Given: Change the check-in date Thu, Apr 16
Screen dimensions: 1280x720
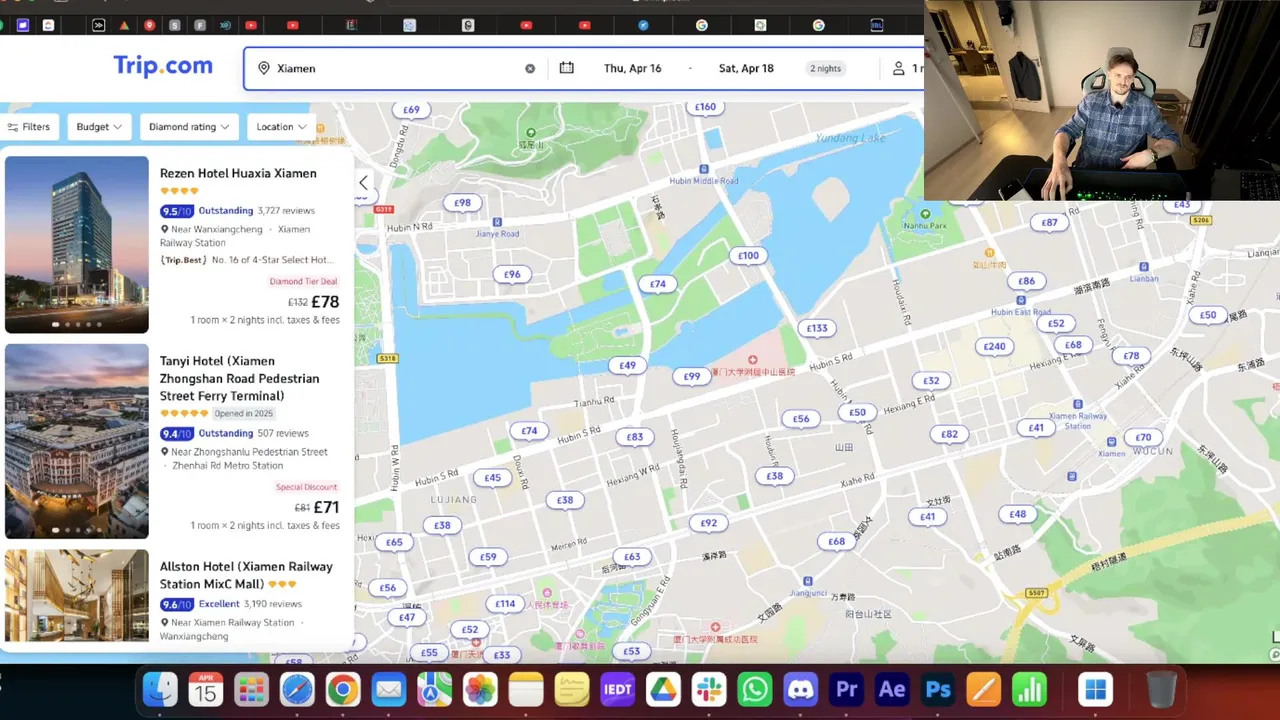Looking at the screenshot, I should point(632,69).
